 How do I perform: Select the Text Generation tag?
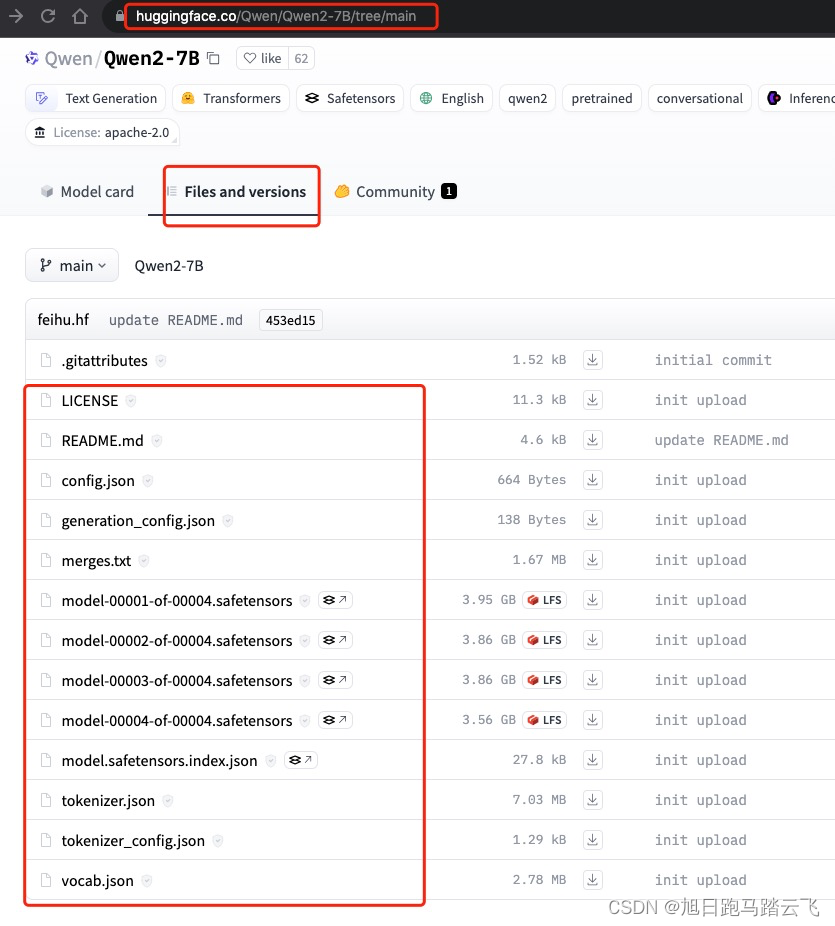click(x=96, y=98)
